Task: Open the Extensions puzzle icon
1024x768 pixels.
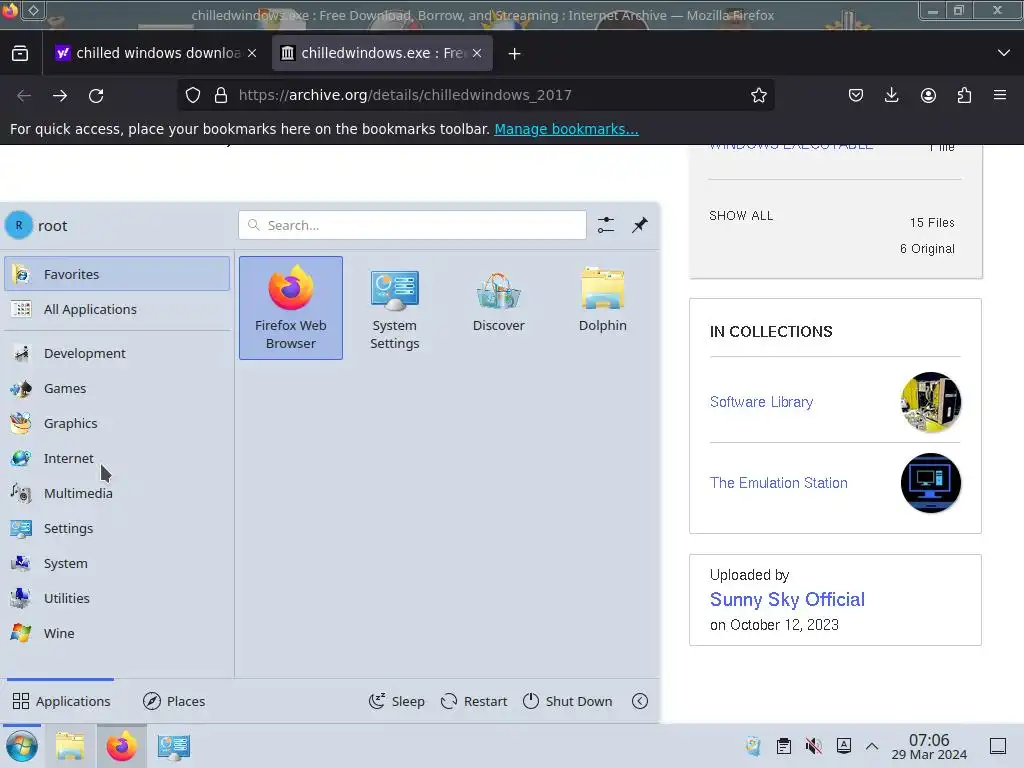Action: pyautogui.click(x=964, y=95)
